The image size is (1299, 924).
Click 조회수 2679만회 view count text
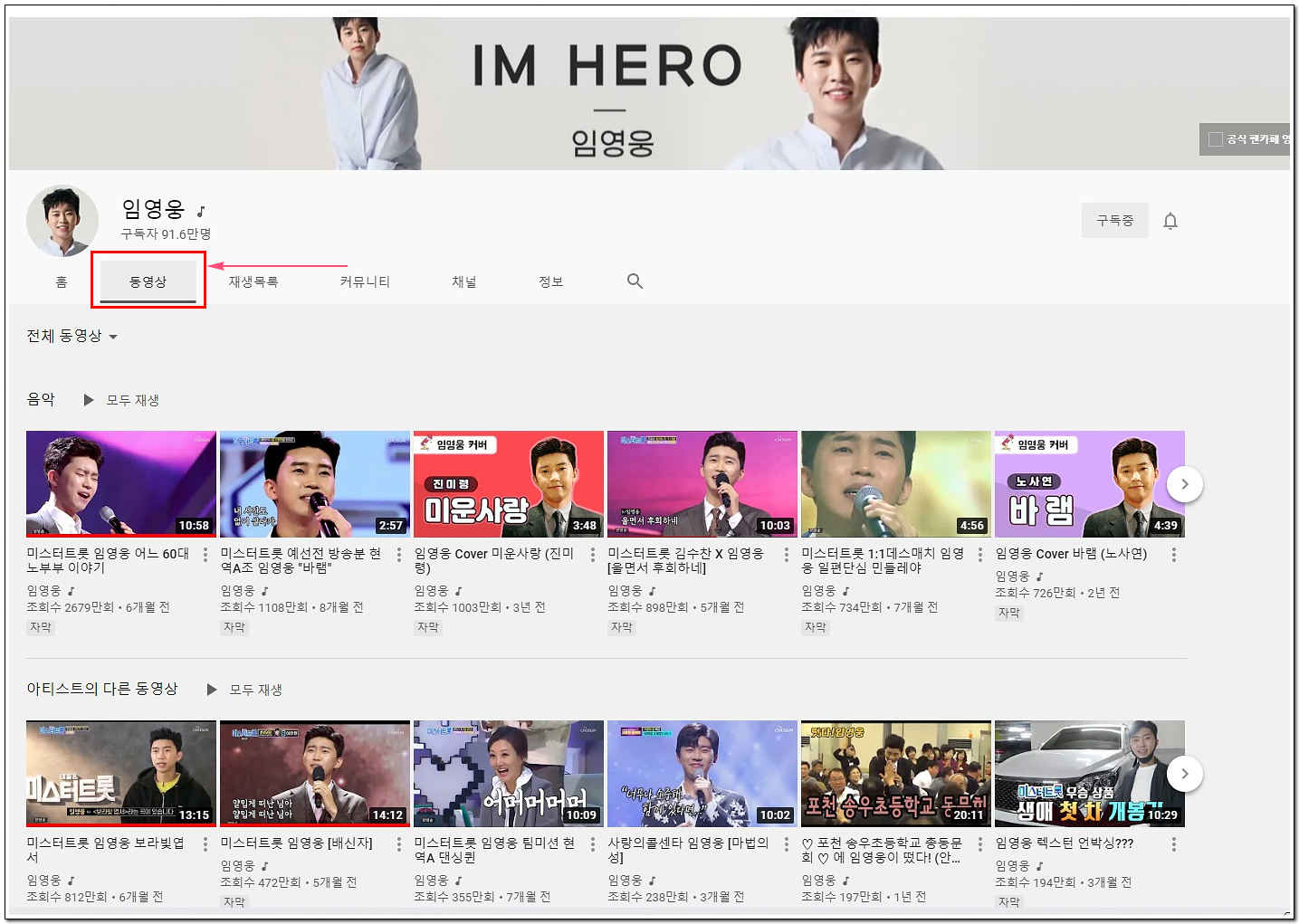tap(71, 607)
